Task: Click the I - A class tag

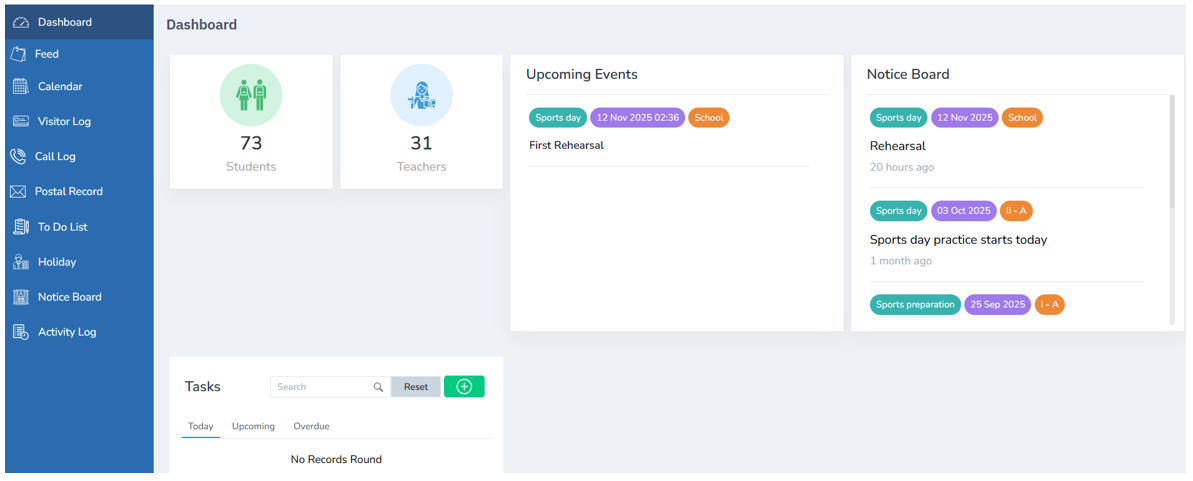Action: pos(1050,304)
